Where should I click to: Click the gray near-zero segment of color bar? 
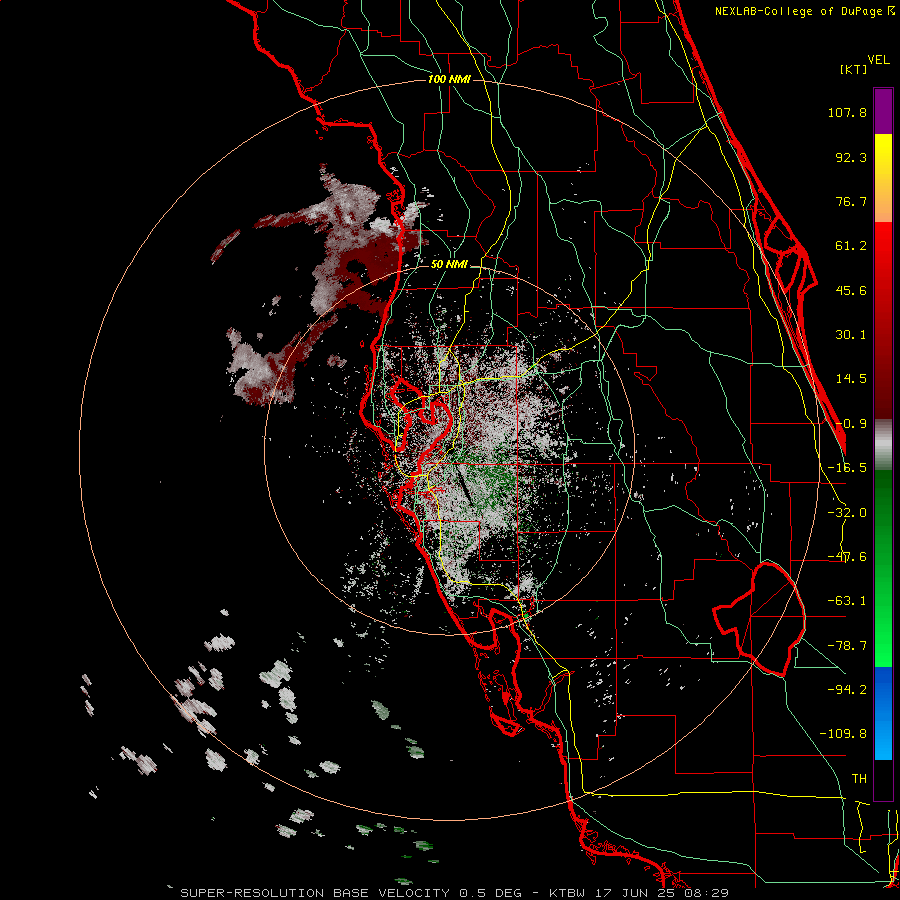(x=883, y=445)
